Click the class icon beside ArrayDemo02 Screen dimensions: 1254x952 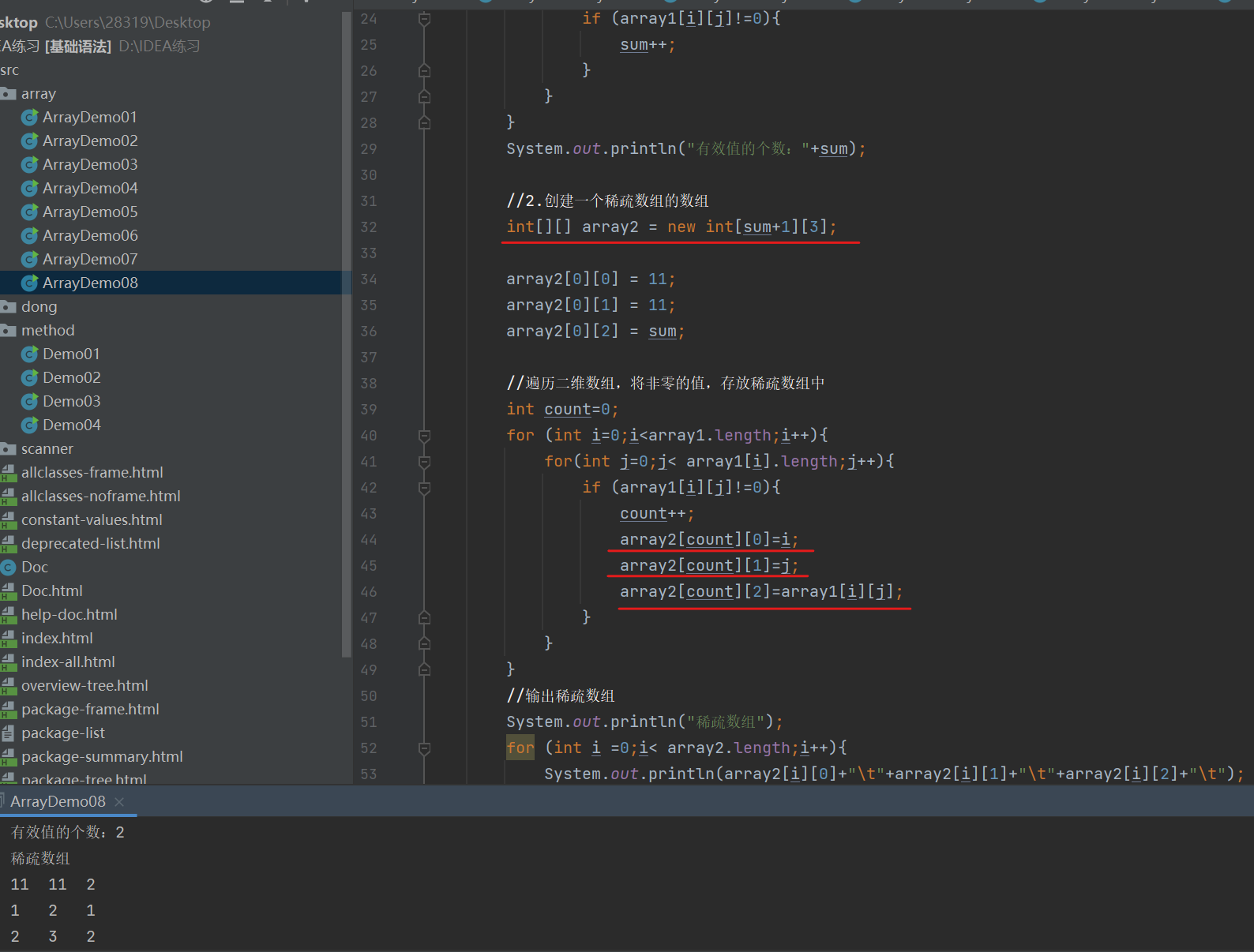tap(30, 141)
